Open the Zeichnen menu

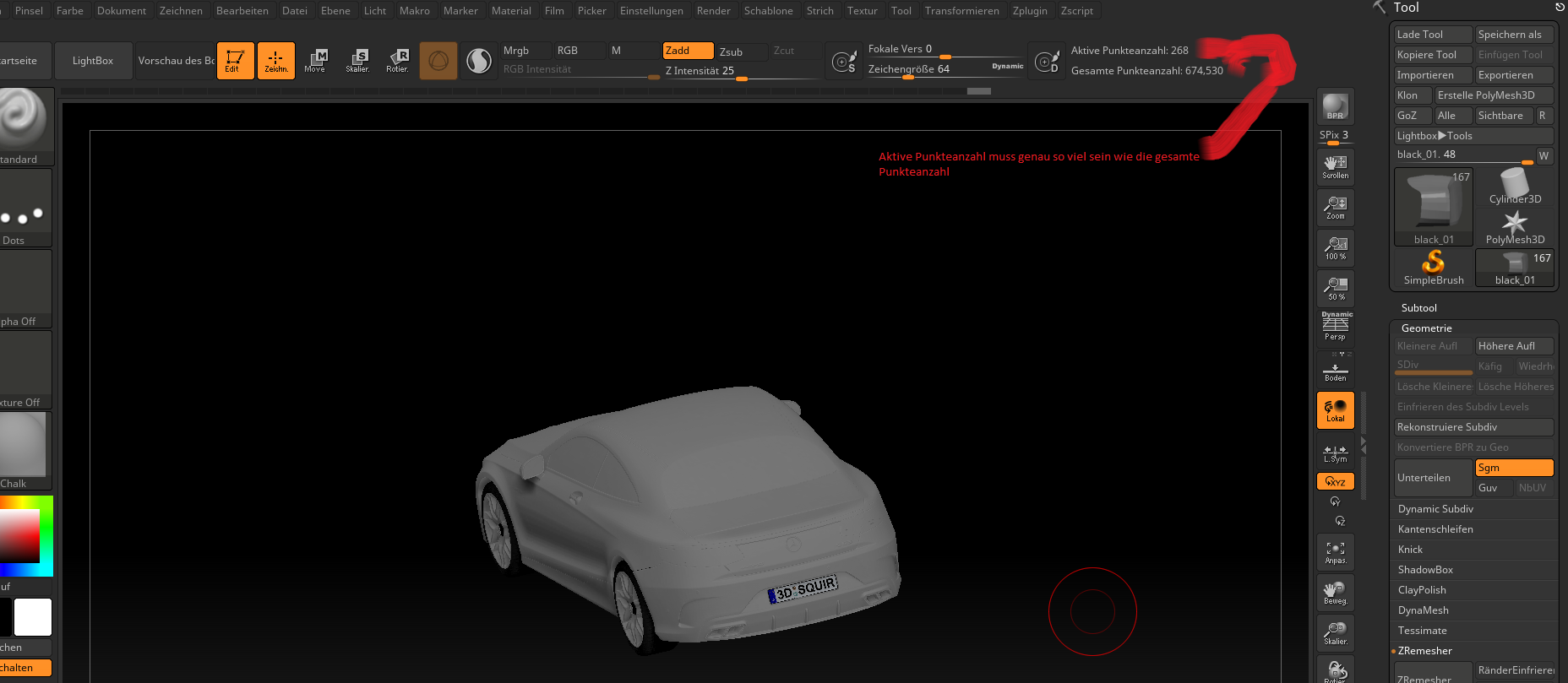coord(181,10)
